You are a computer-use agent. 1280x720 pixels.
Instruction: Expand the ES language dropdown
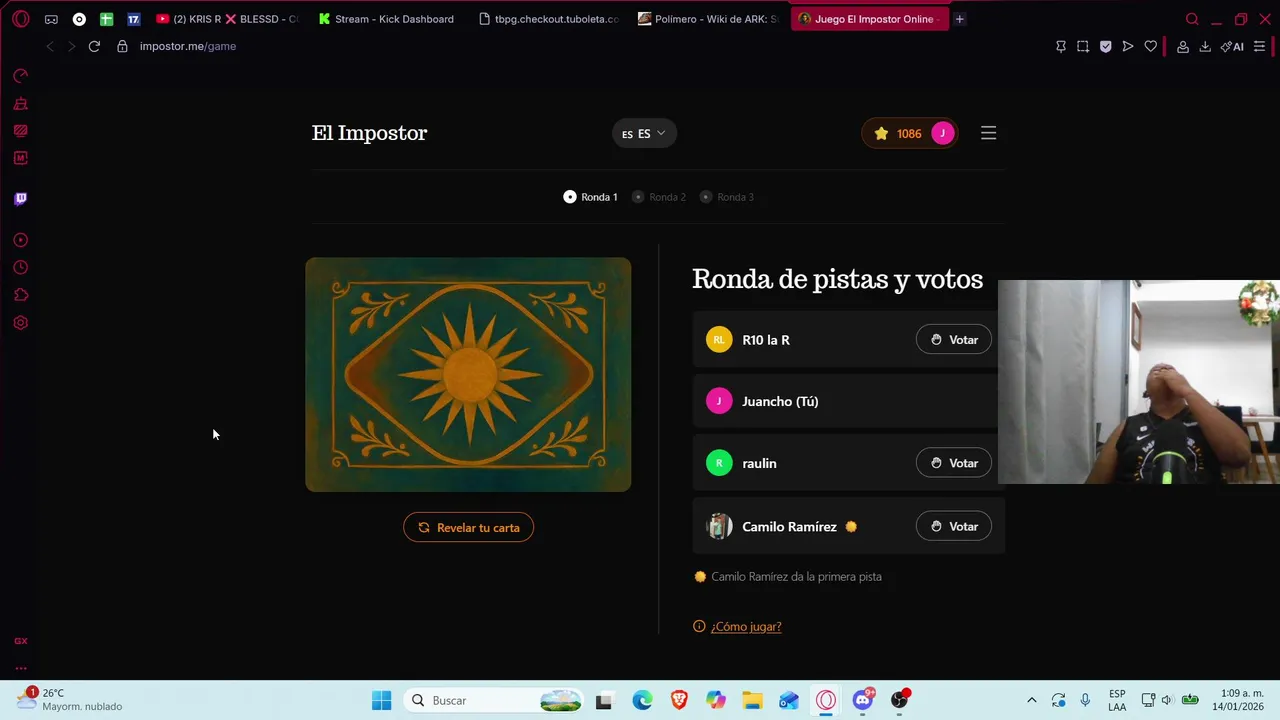(x=644, y=133)
